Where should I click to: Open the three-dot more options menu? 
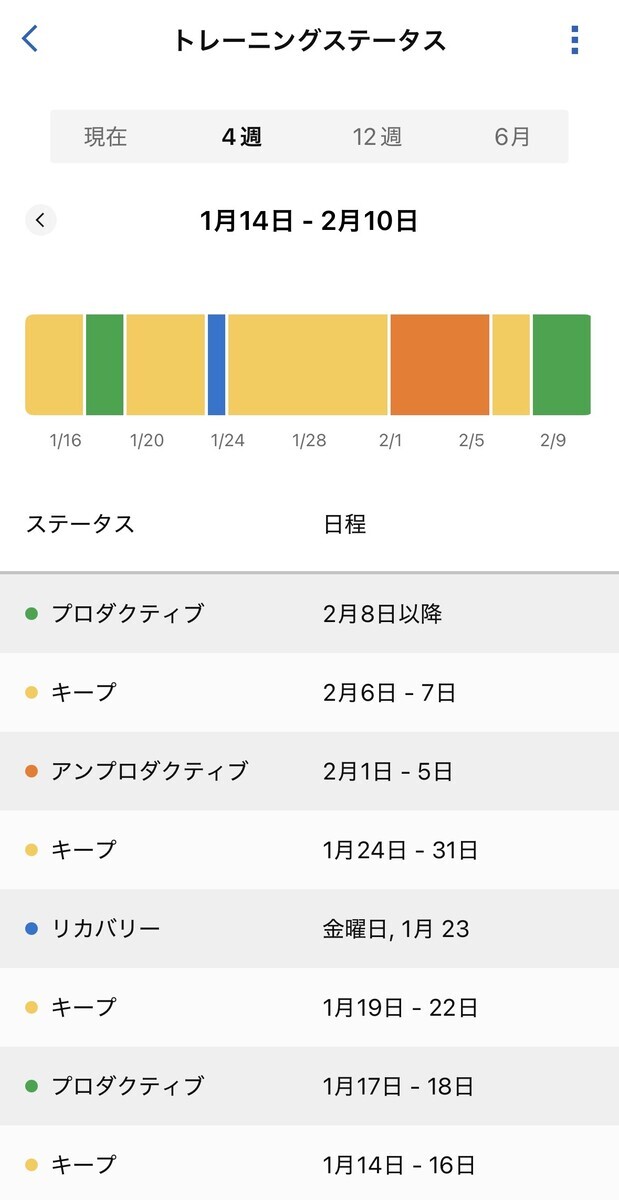[x=574, y=40]
